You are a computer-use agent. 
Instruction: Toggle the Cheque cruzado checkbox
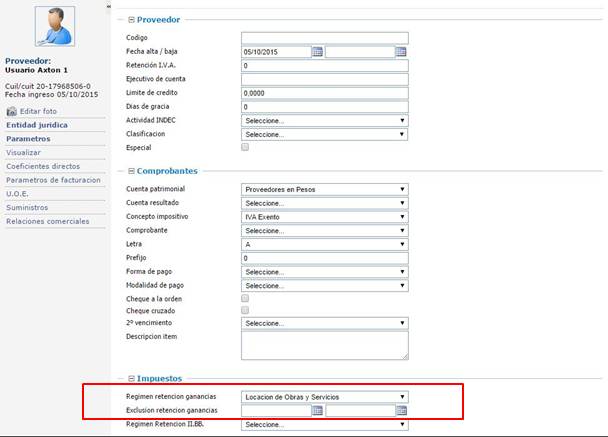pyautogui.click(x=246, y=311)
